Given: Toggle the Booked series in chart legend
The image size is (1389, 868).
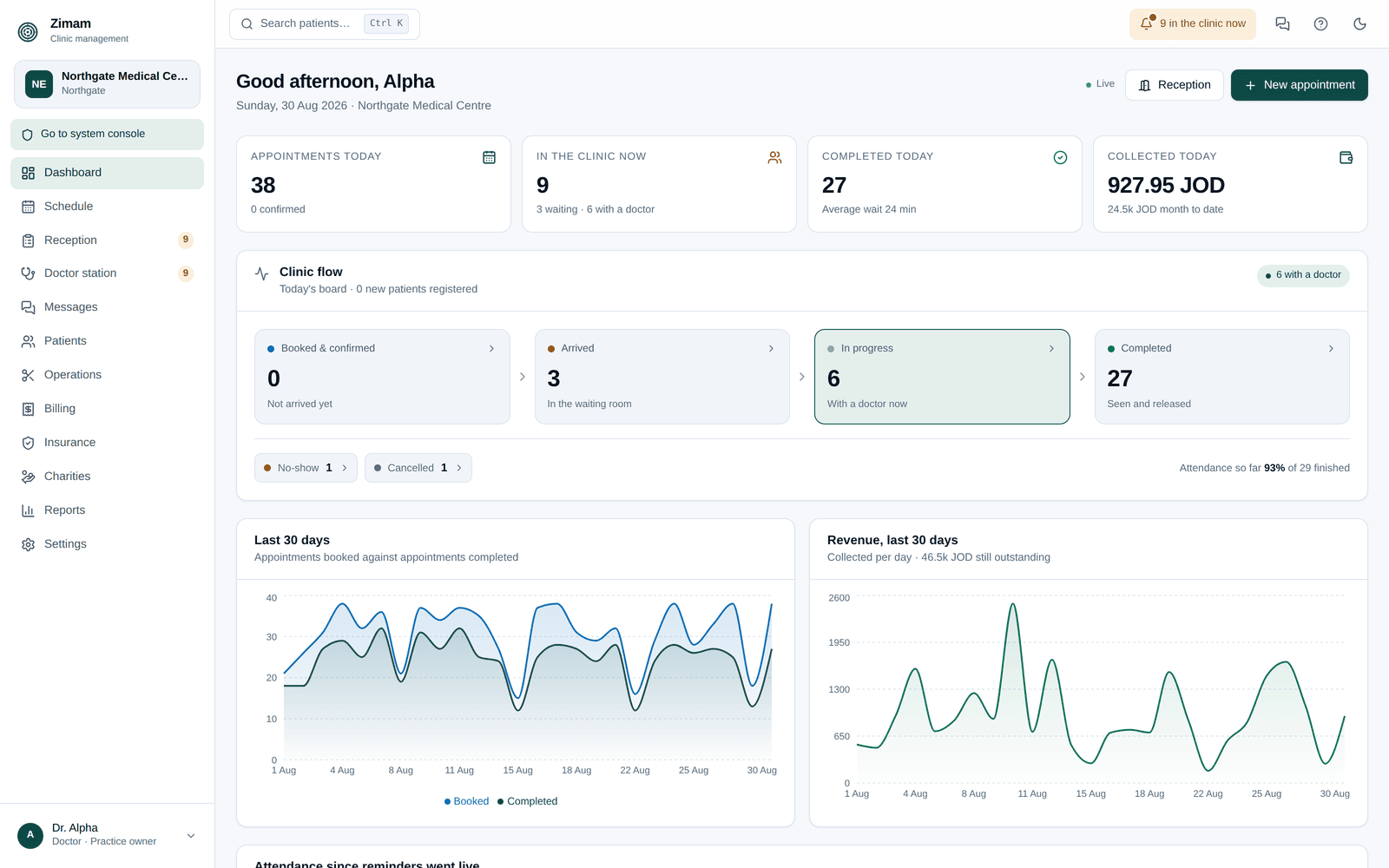Looking at the screenshot, I should pos(466,801).
